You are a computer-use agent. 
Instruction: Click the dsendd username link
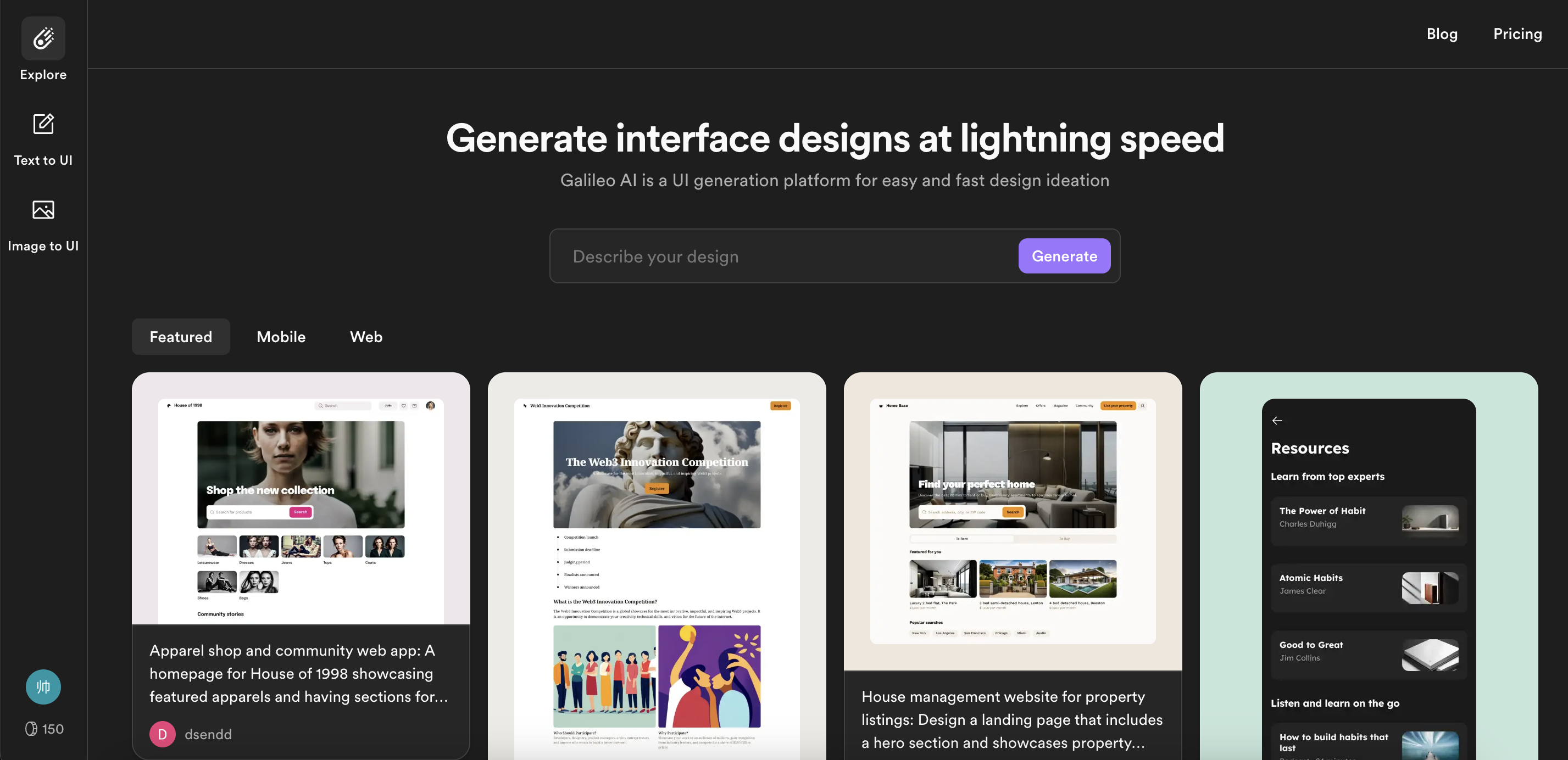208,734
